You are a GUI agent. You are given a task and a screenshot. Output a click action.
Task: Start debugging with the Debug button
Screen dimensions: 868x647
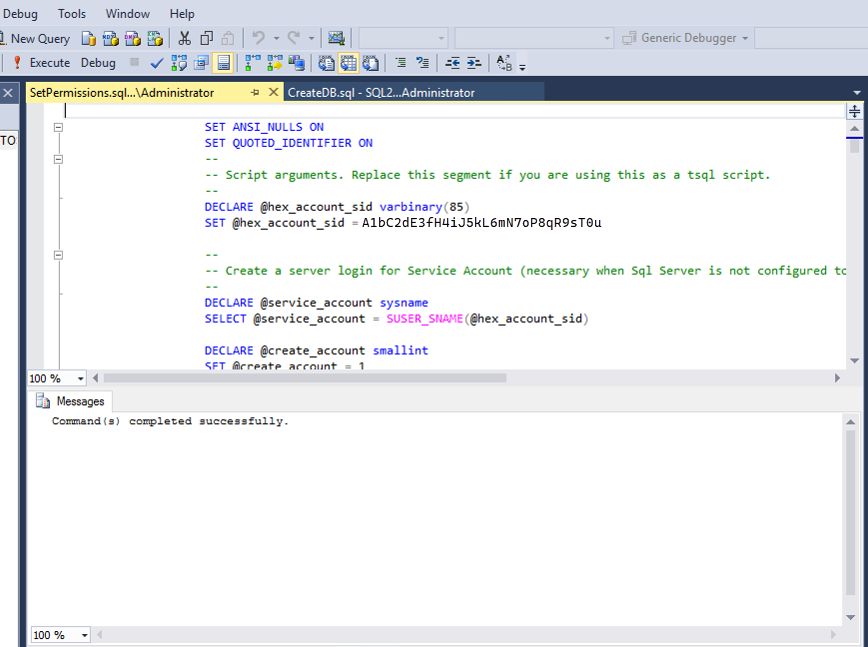(x=97, y=62)
